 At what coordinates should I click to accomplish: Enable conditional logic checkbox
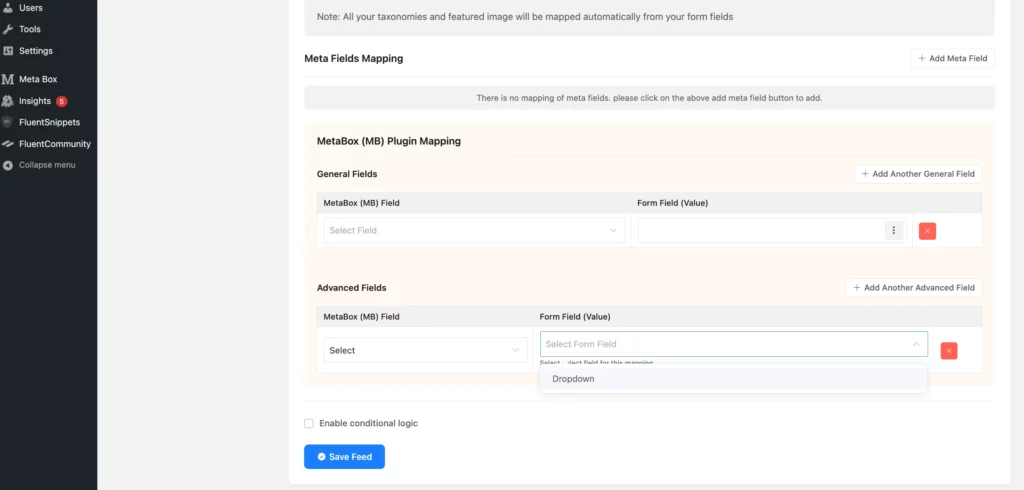[309, 423]
